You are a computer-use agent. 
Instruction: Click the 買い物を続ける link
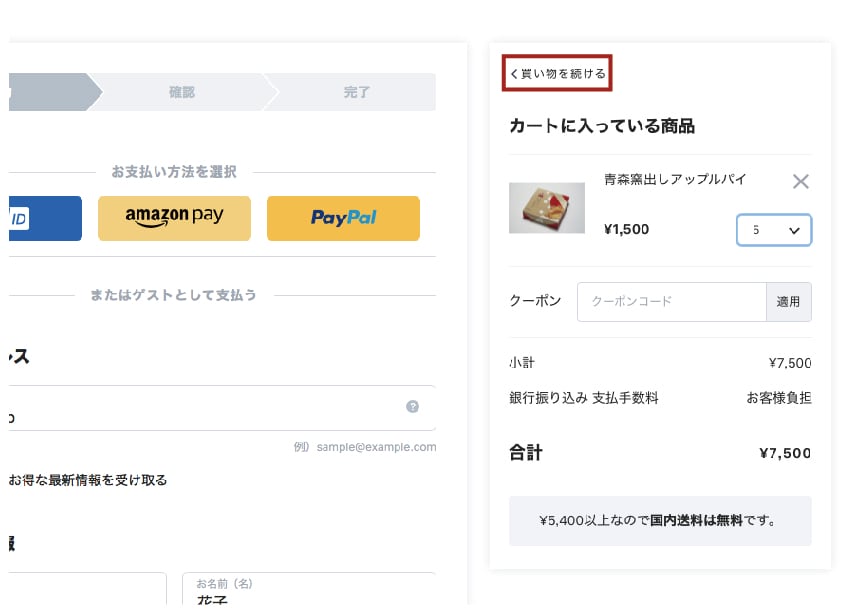pos(557,73)
